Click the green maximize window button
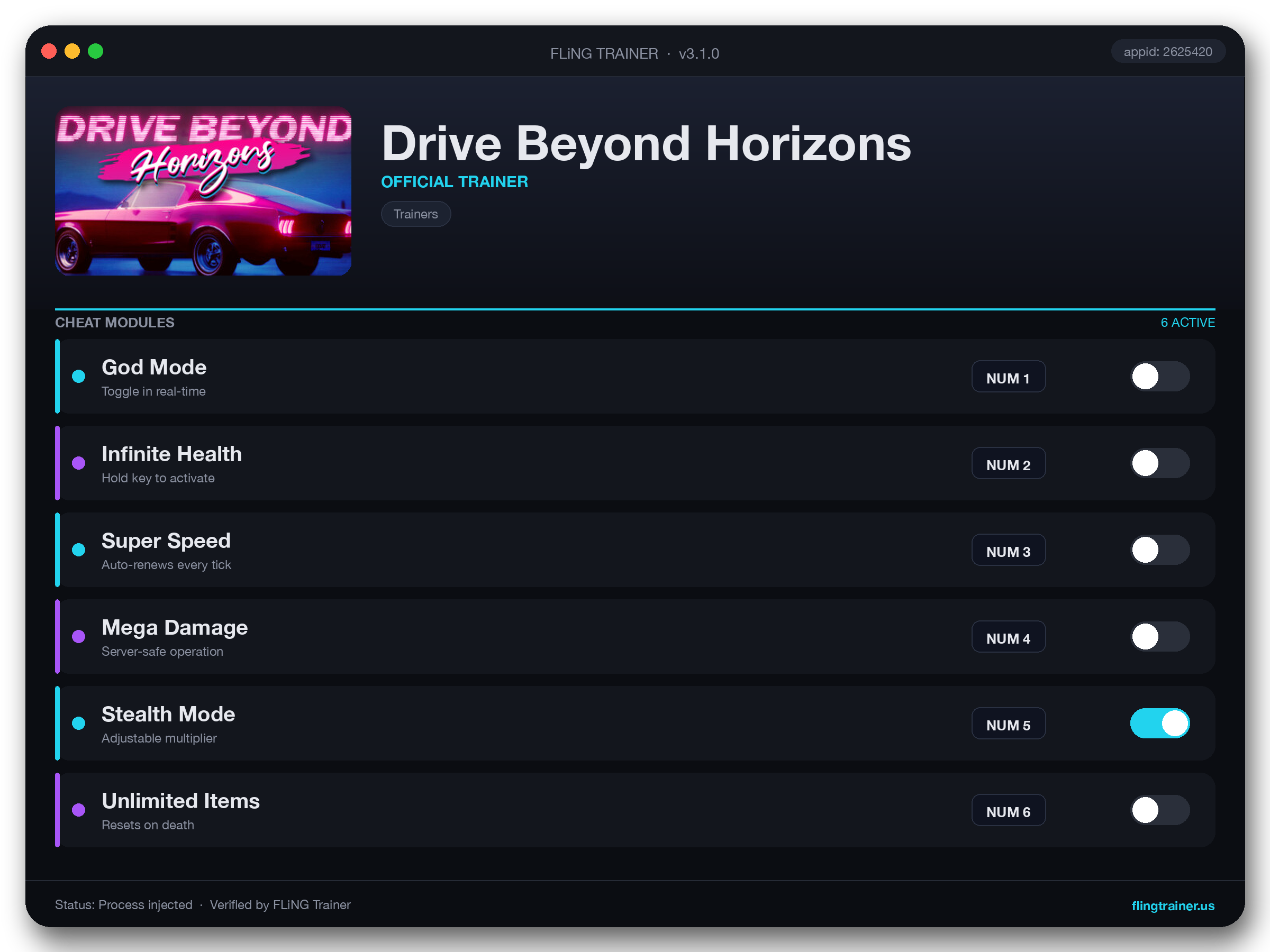The image size is (1270, 952). coord(96,52)
